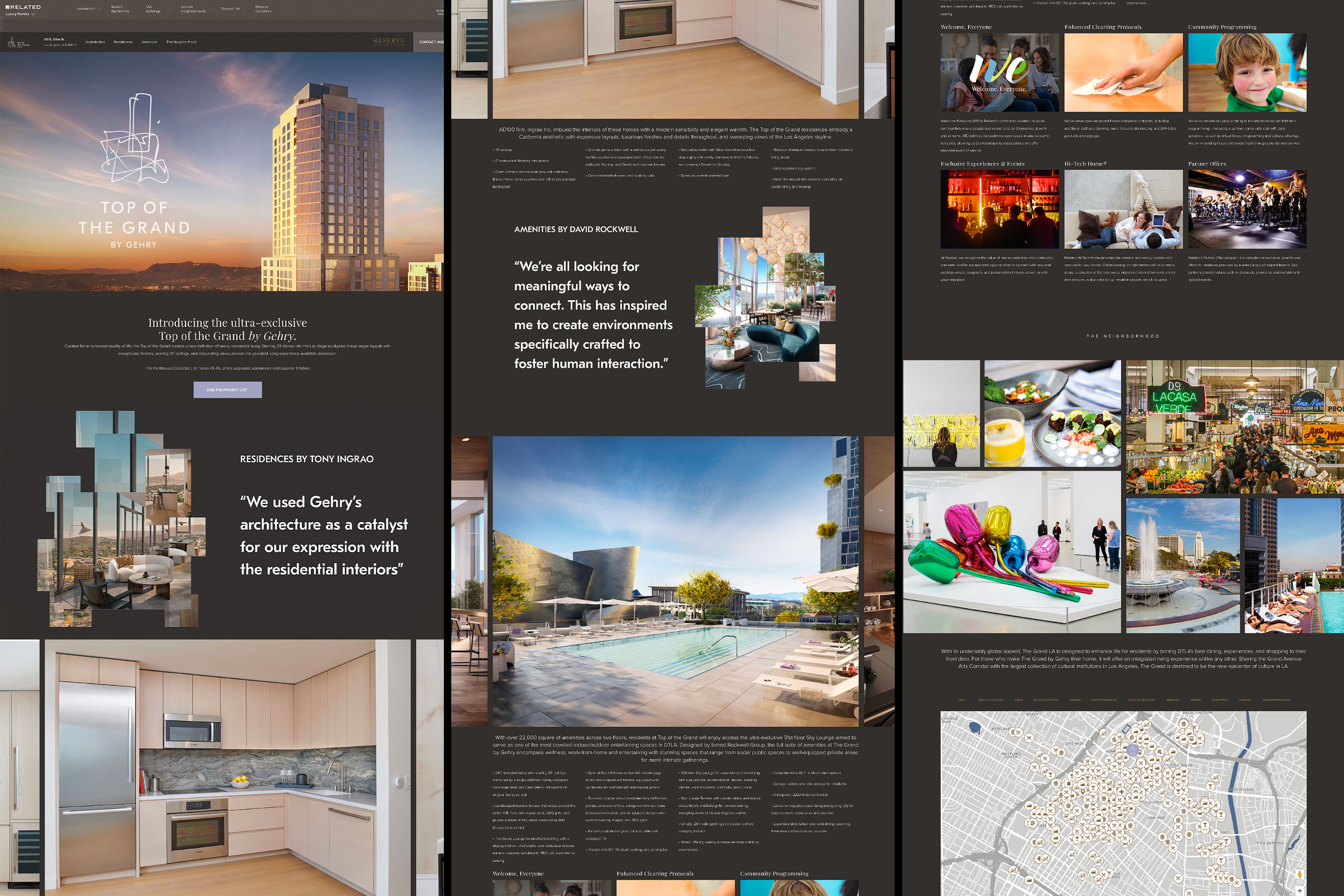Open the Welcome, Everyone card image
Image resolution: width=1344 pixels, height=896 pixels.
click(999, 73)
